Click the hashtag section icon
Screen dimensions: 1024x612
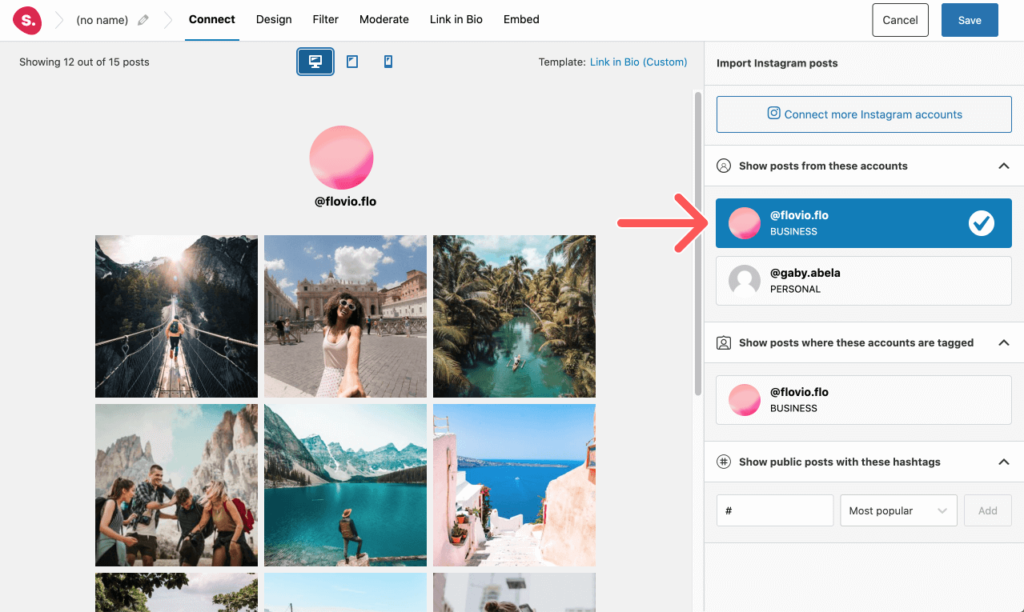tap(724, 462)
